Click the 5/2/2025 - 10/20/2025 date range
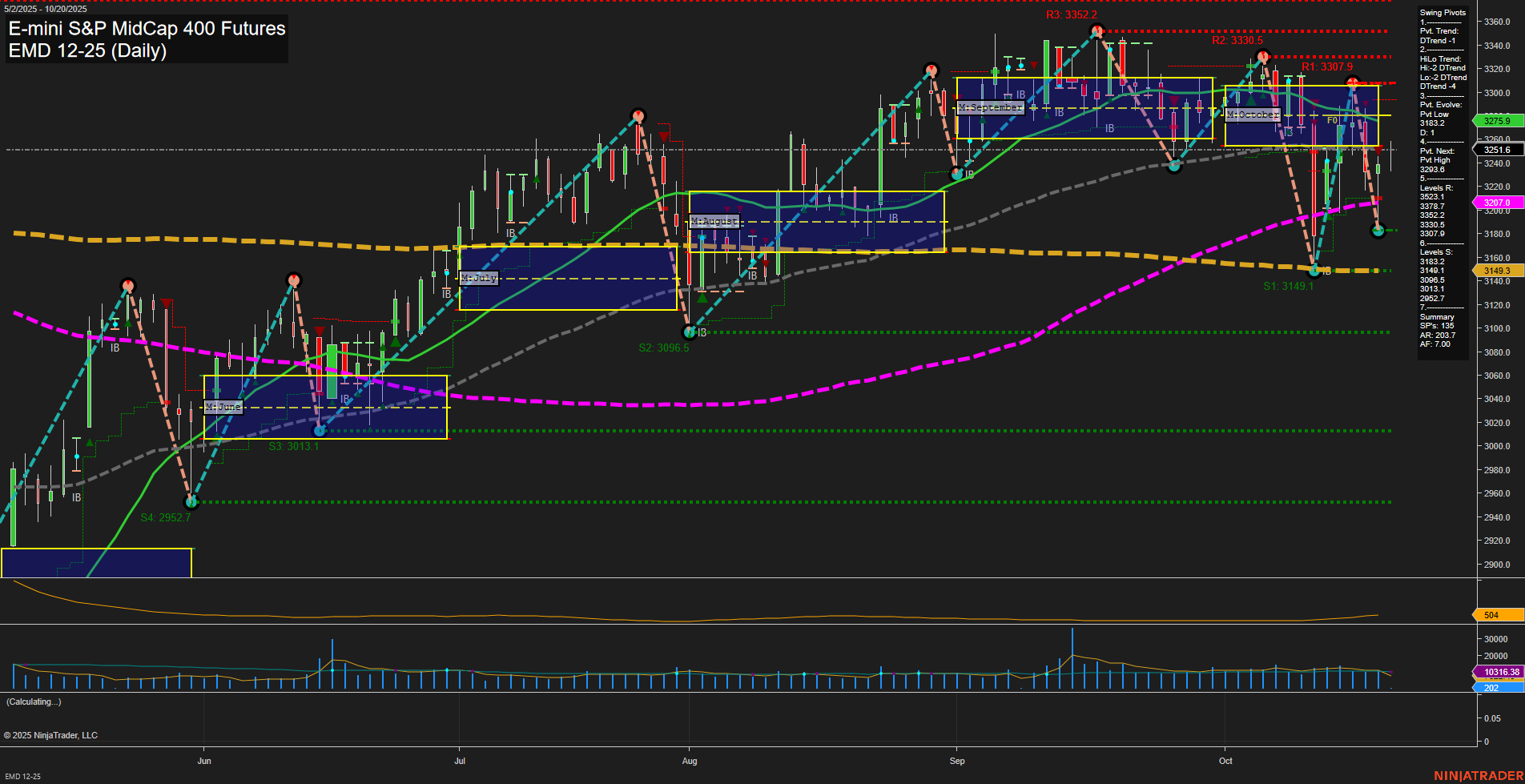This screenshot has height=784, width=1525. pyautogui.click(x=45, y=9)
